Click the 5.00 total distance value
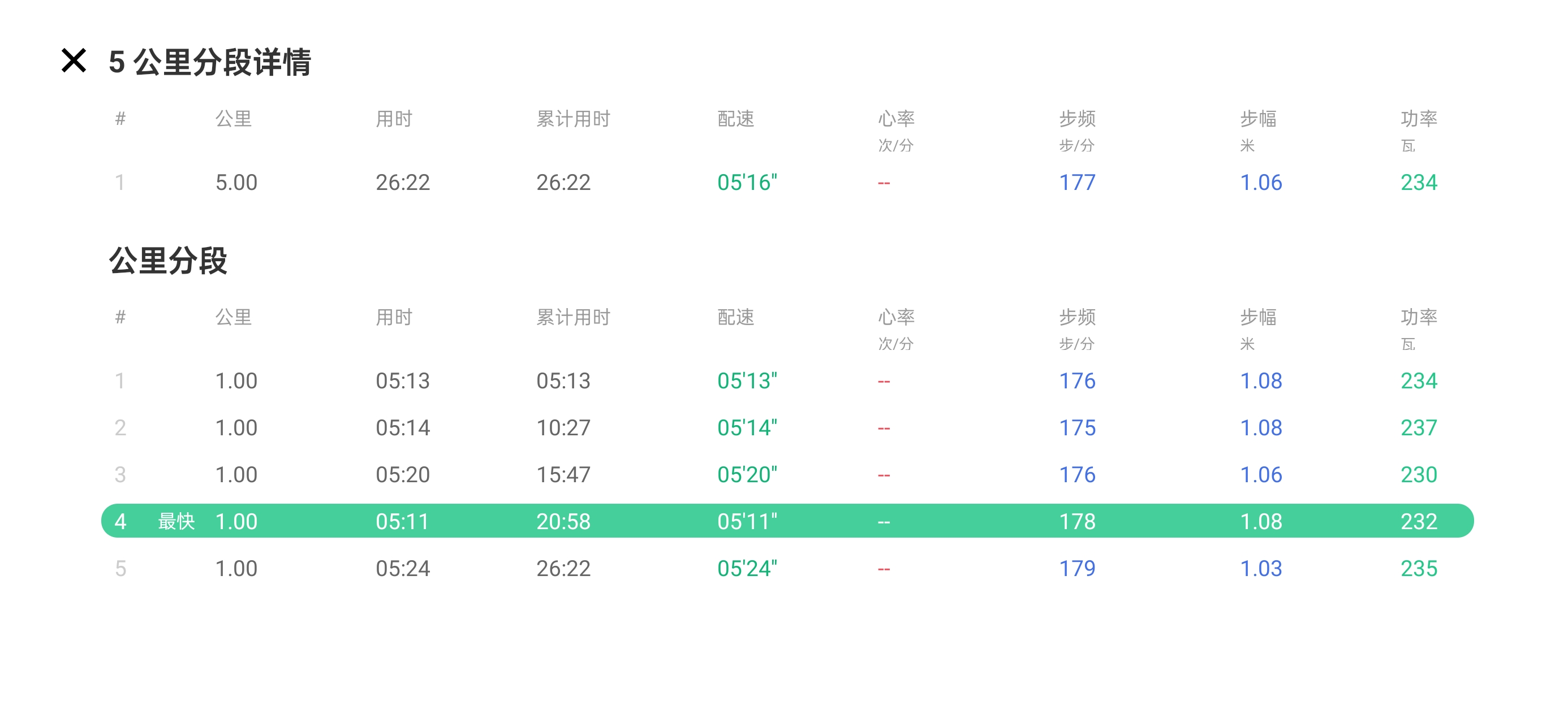This screenshot has height=701, width=1568. click(236, 183)
